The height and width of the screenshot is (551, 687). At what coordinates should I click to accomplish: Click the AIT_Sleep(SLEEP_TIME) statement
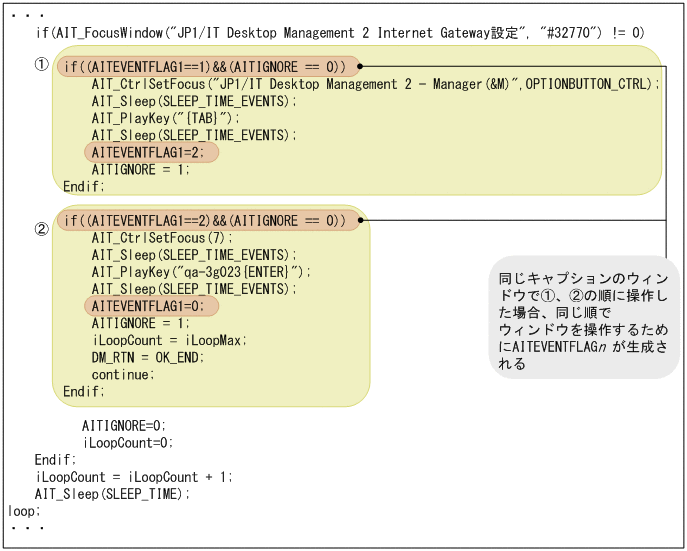pyautogui.click(x=112, y=493)
